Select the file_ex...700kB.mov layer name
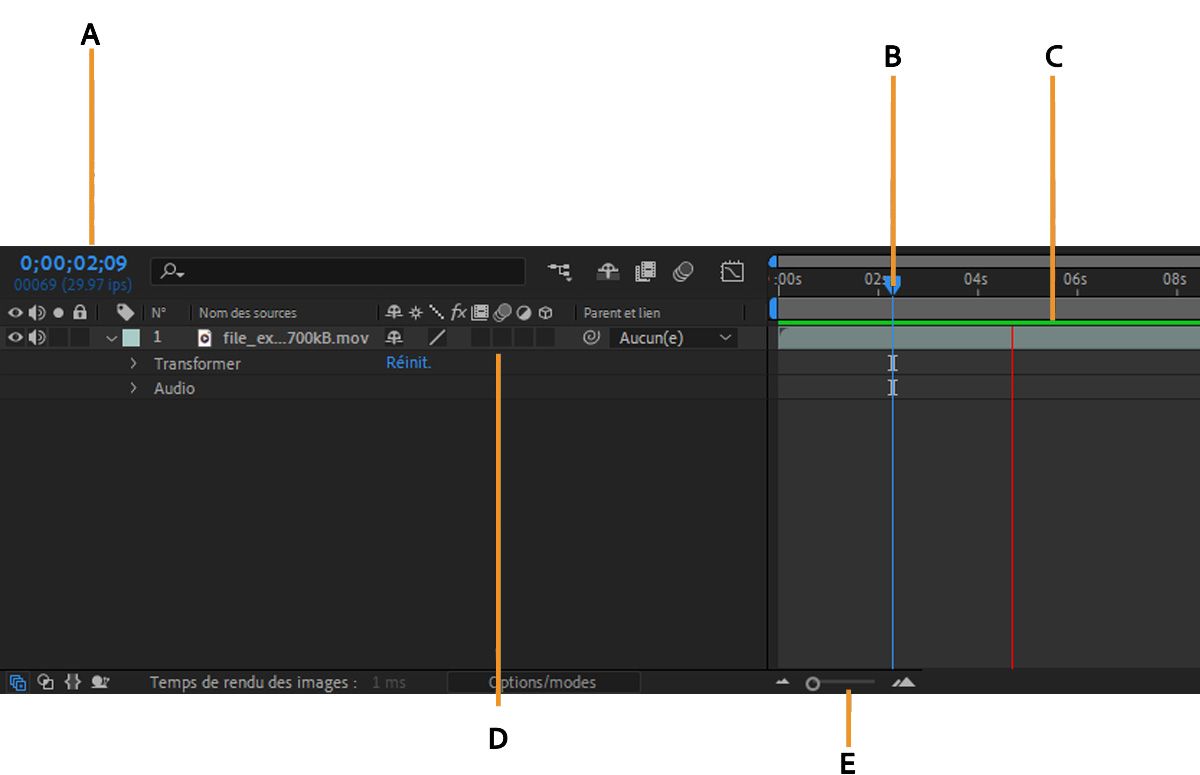 pyautogui.click(x=296, y=338)
